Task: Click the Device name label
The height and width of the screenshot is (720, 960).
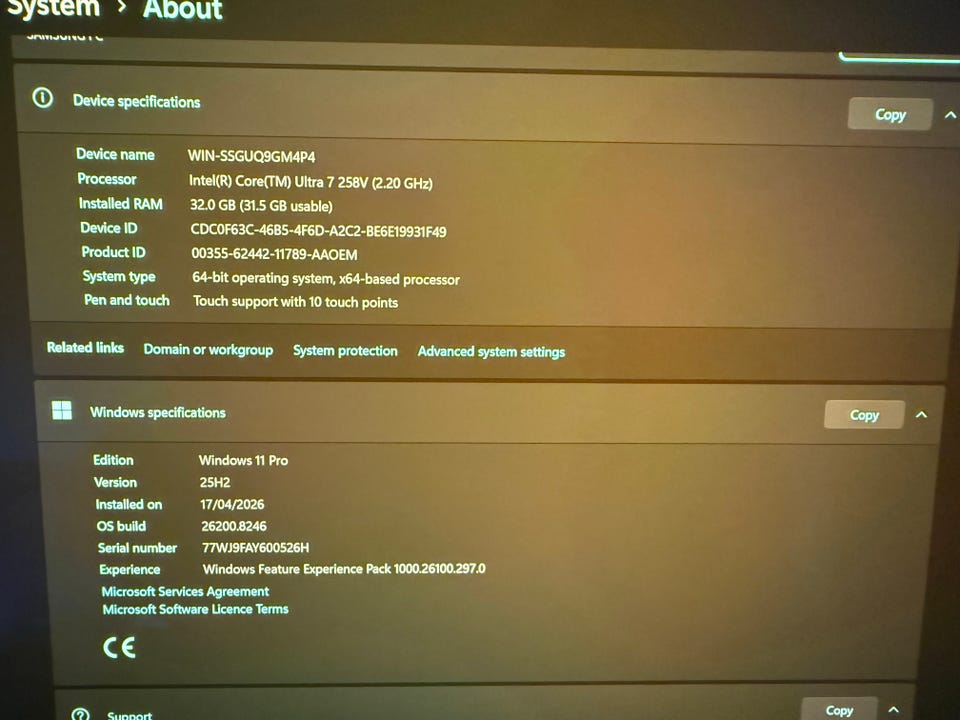Action: click(115, 154)
